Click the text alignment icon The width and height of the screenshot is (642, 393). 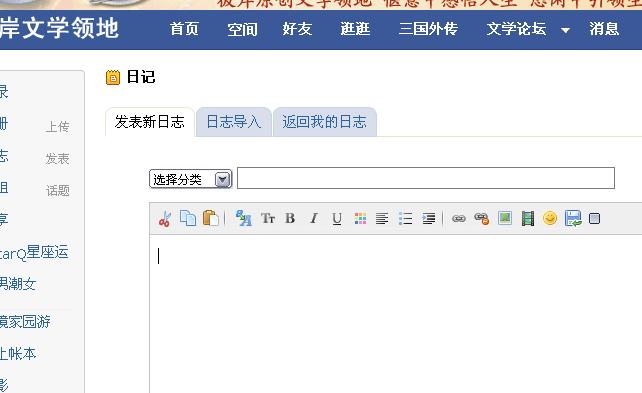pyautogui.click(x=382, y=219)
